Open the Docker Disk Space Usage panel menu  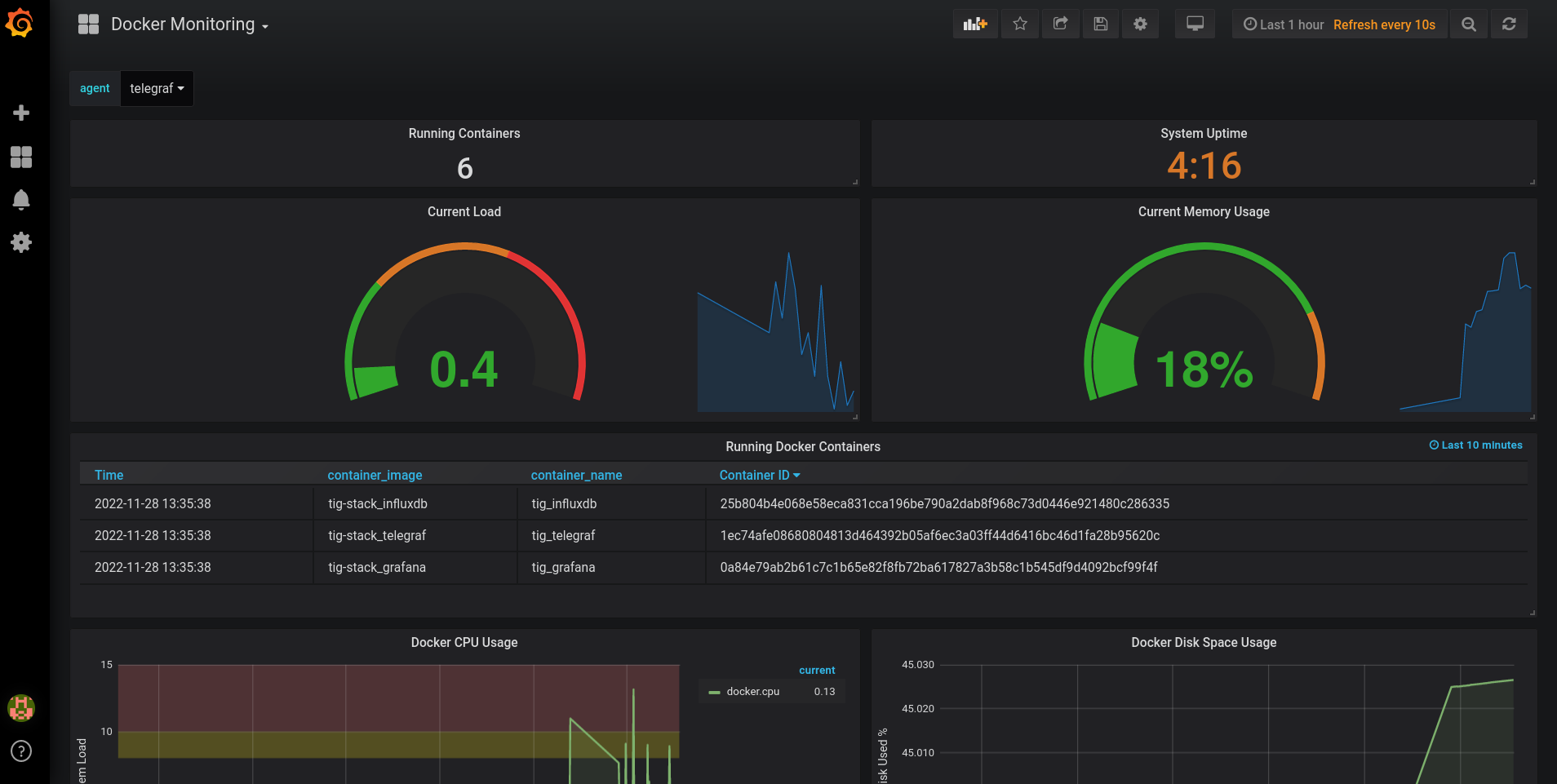pos(1204,642)
